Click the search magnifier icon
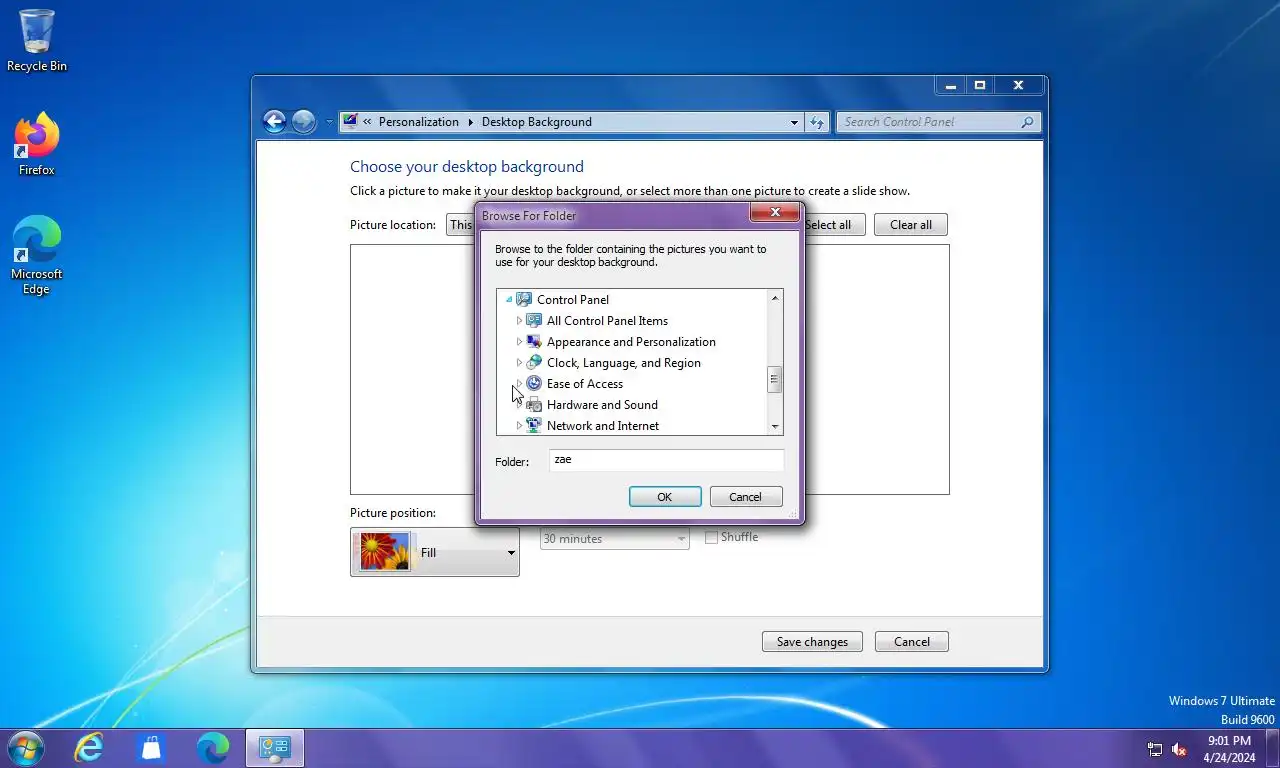The image size is (1280, 768). coord(1027,122)
